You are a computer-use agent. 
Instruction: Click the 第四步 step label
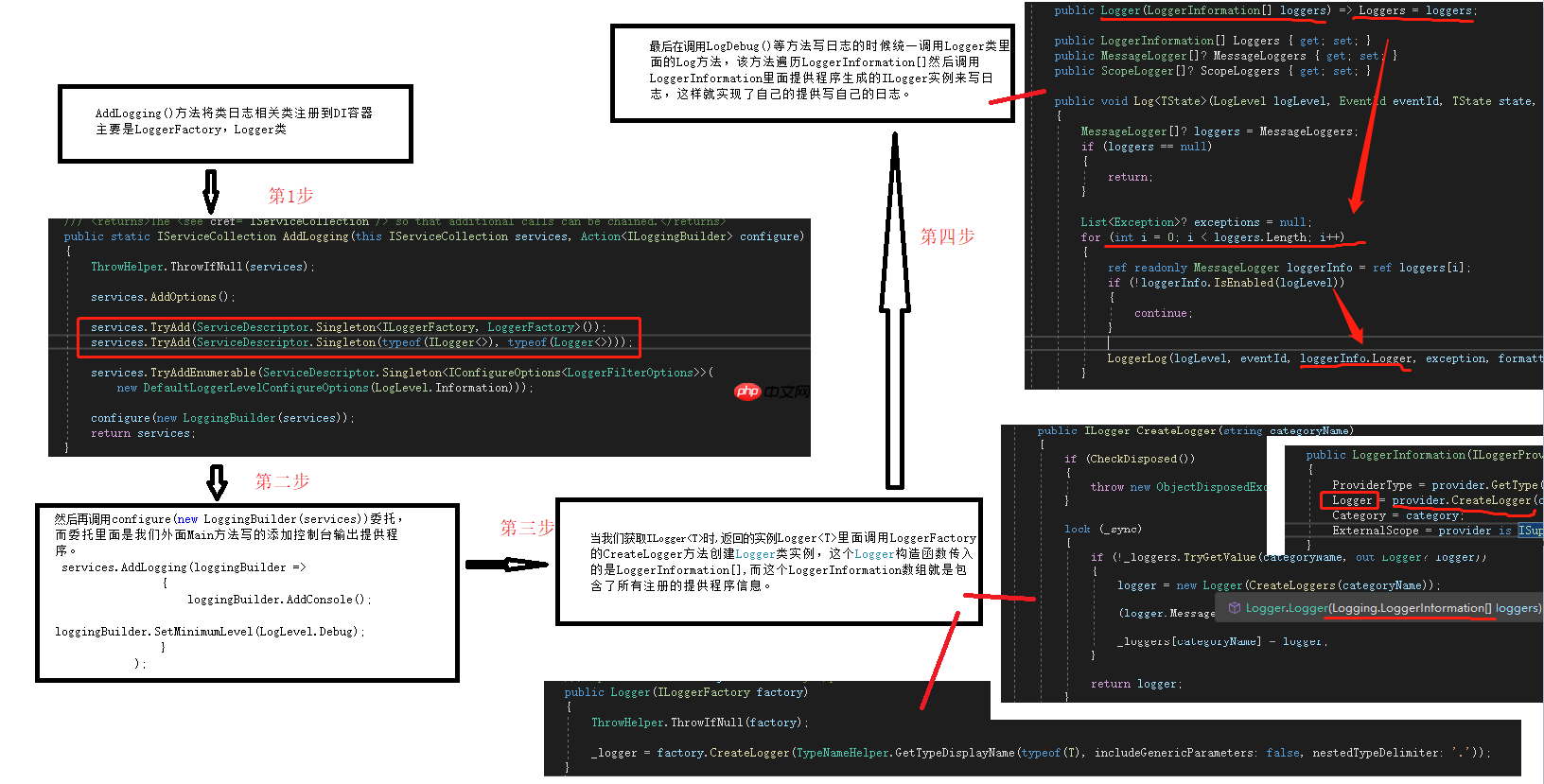tap(947, 236)
